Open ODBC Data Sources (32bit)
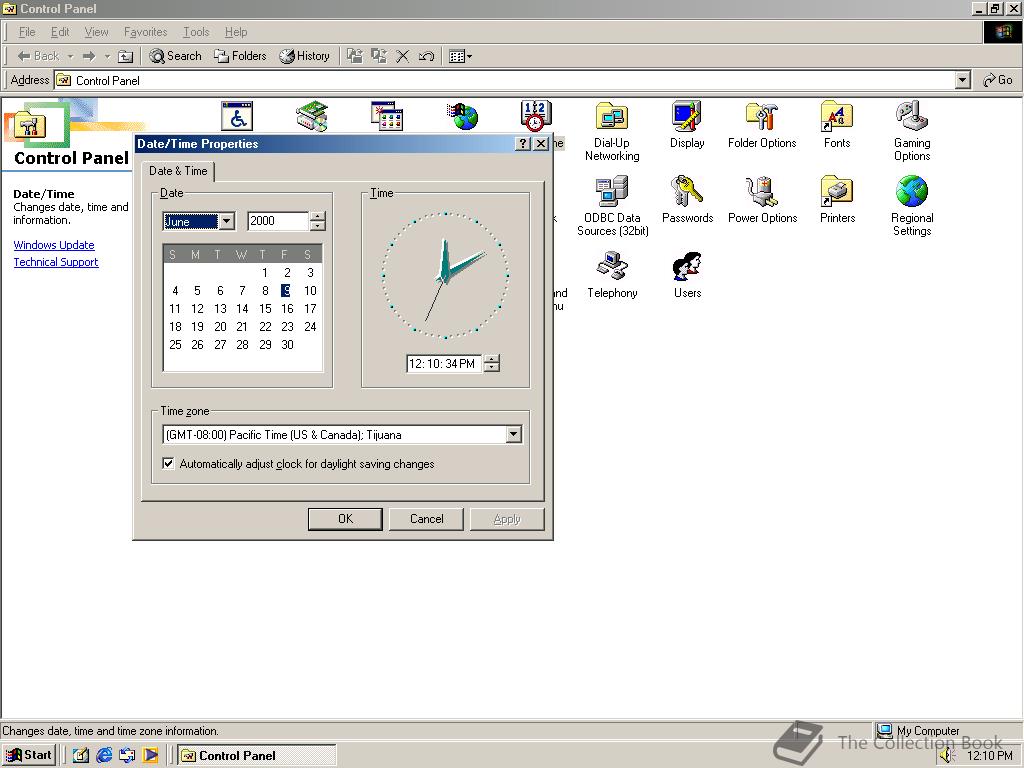1024x768 pixels. pos(613,206)
